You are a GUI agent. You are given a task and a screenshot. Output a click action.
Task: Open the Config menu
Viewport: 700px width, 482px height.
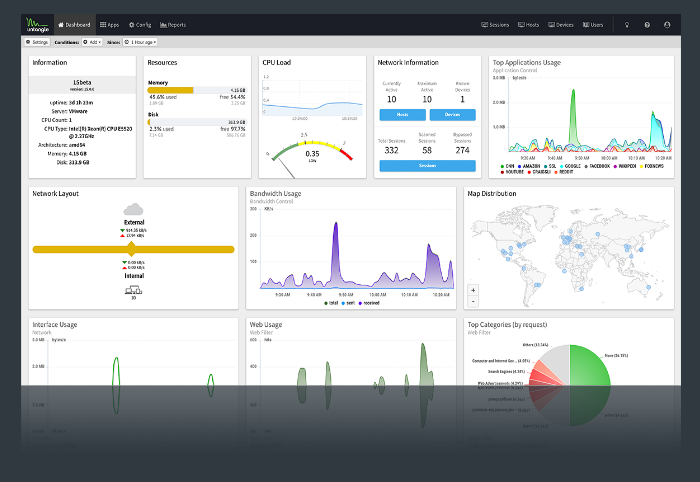pos(140,25)
